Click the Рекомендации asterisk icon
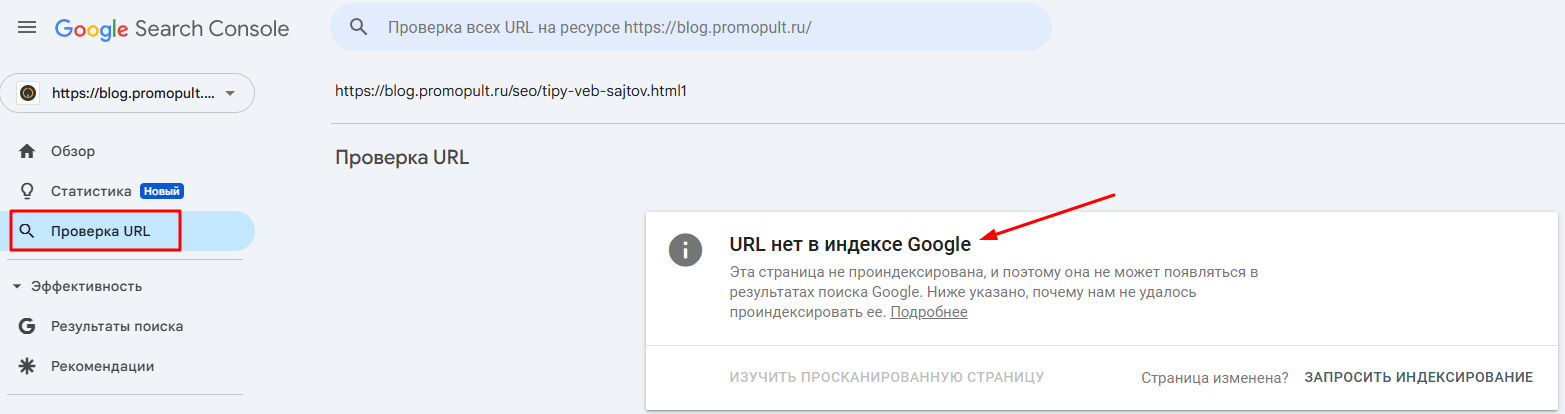The height and width of the screenshot is (414, 1565). tap(27, 366)
